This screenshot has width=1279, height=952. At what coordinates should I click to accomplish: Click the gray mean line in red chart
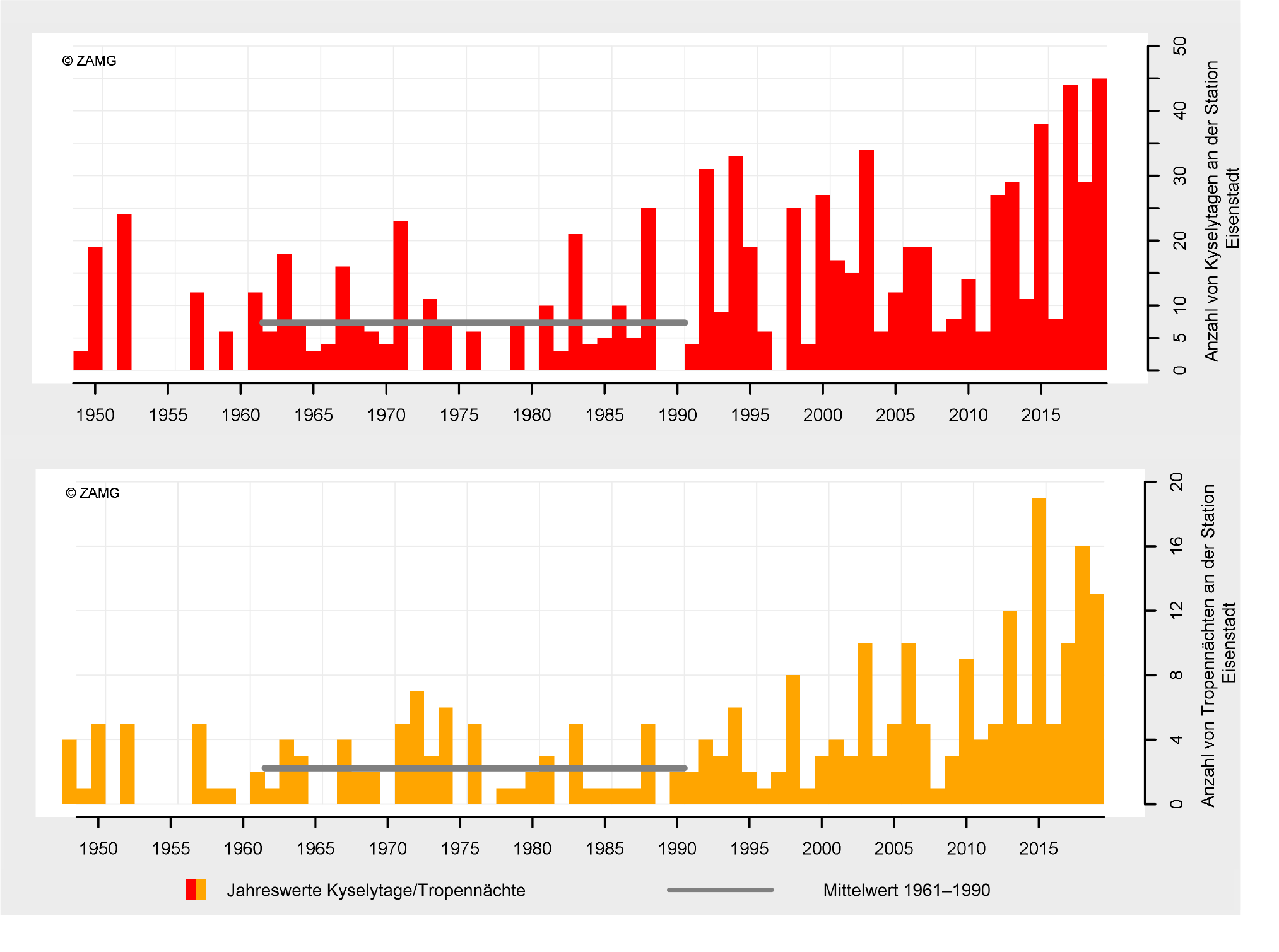pos(473,322)
